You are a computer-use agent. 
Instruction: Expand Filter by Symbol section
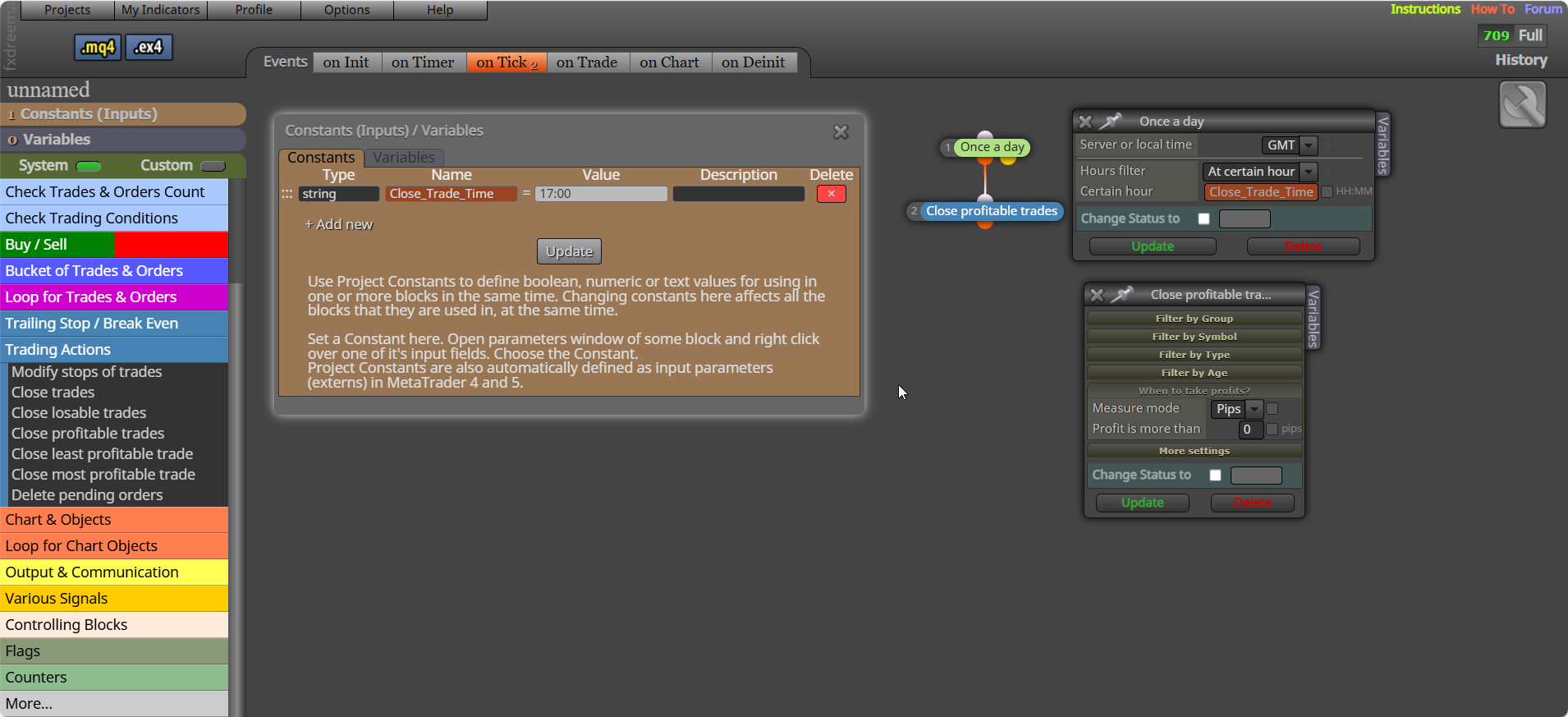point(1194,337)
